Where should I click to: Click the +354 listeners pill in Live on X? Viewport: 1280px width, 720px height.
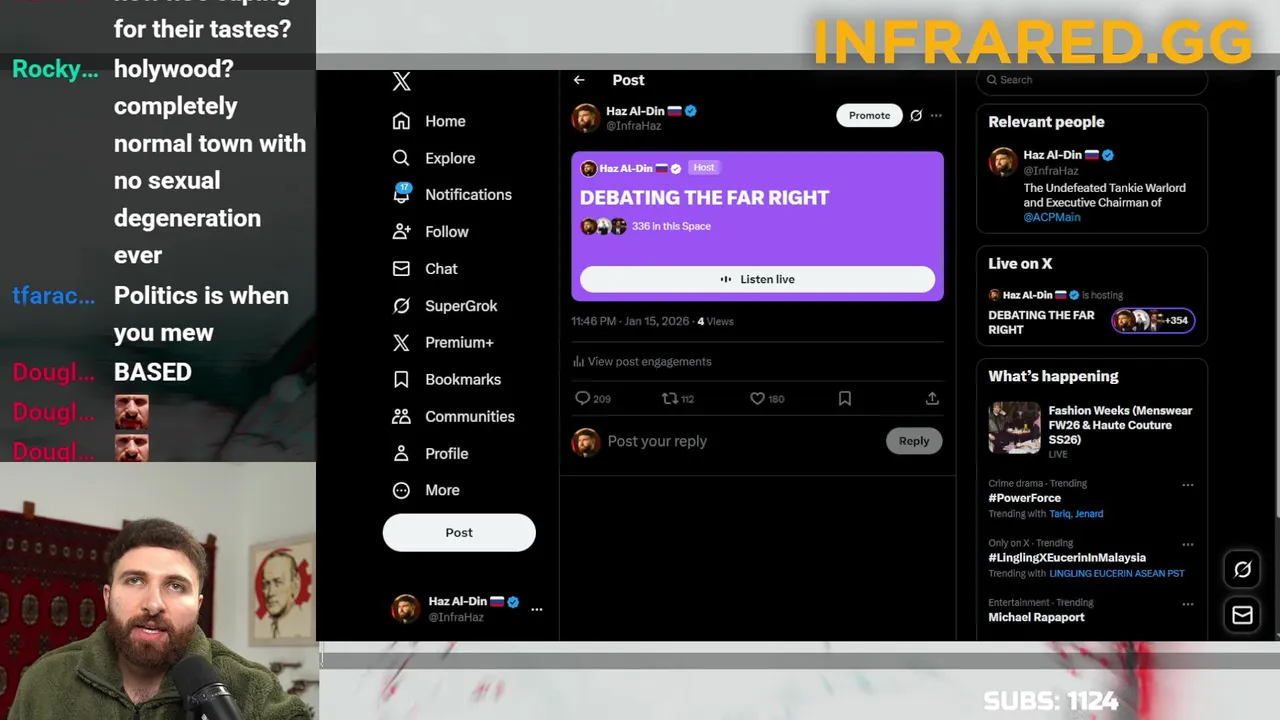coord(1152,320)
